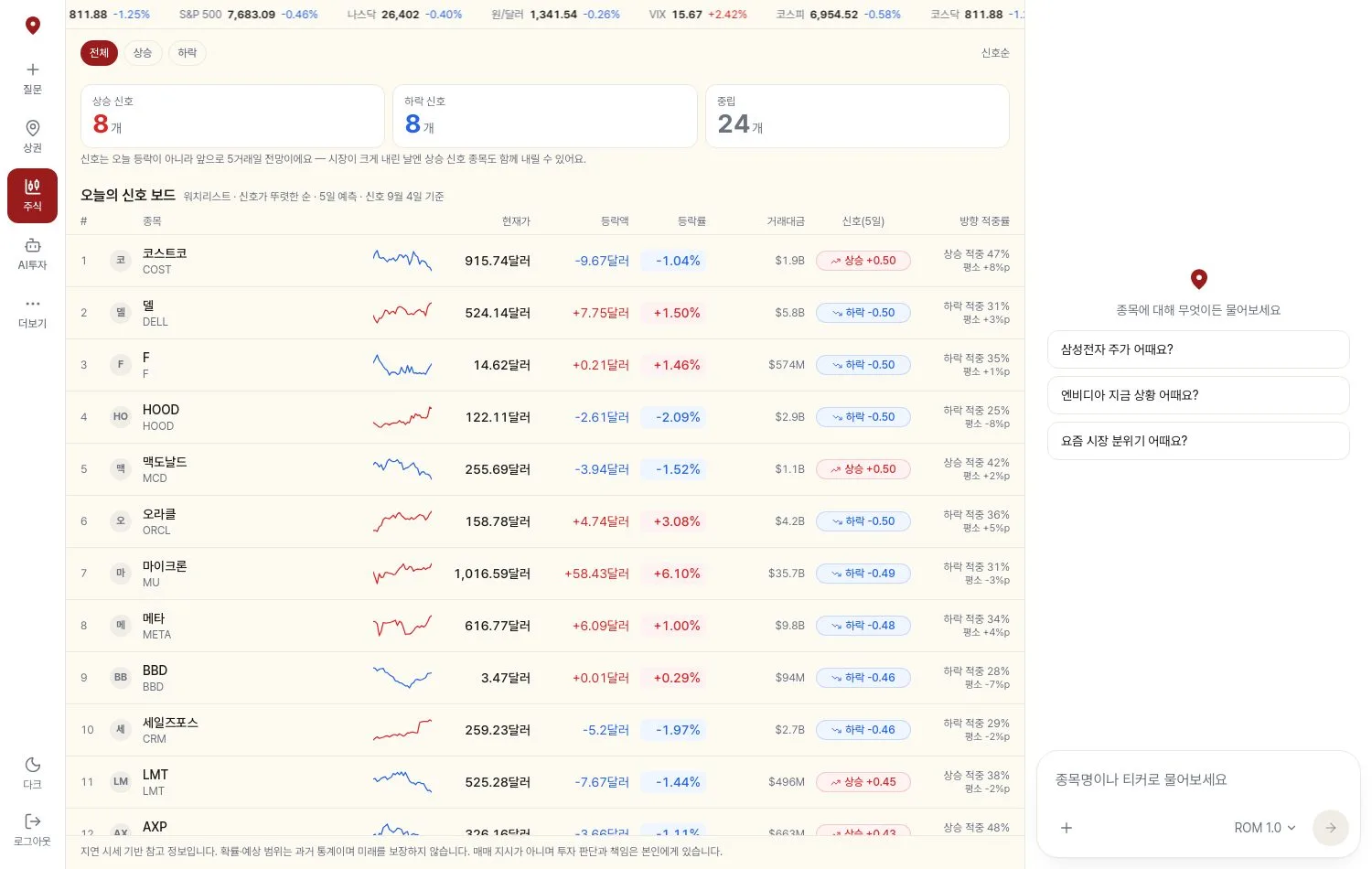
Task: Open the 코스트코 sparkline chart
Action: 402,261
